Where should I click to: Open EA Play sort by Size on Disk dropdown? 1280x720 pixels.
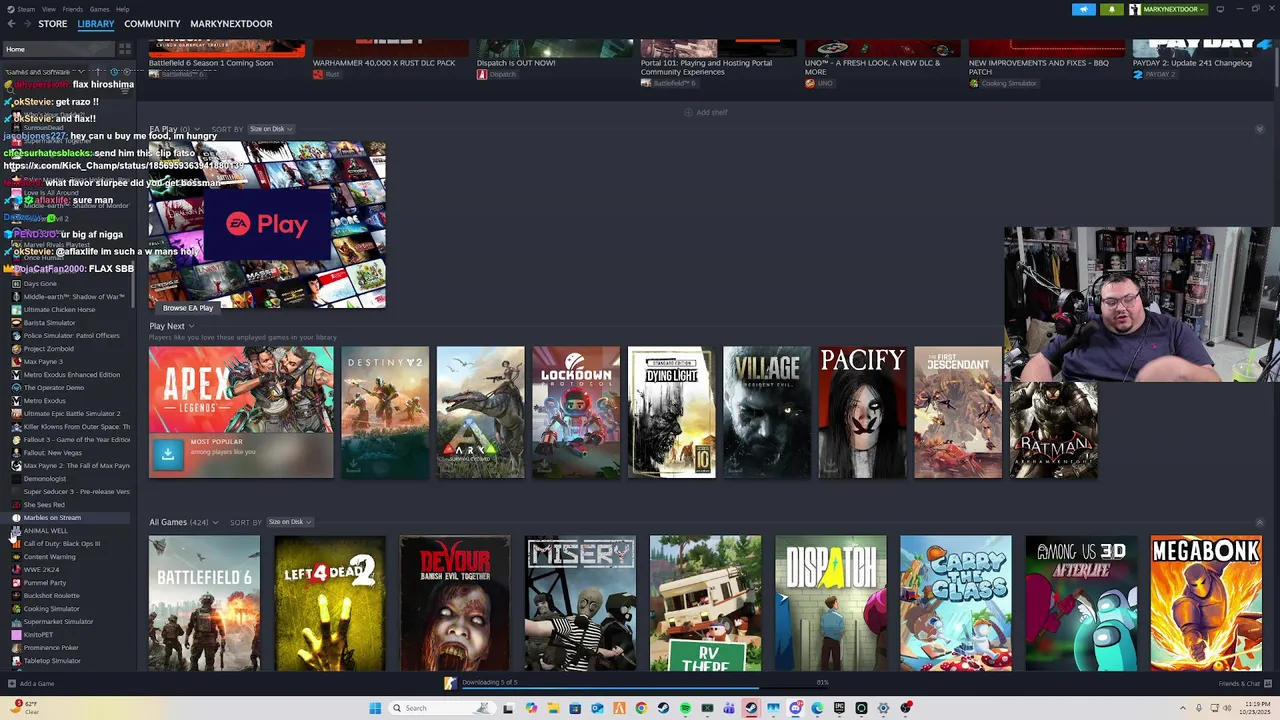[271, 129]
